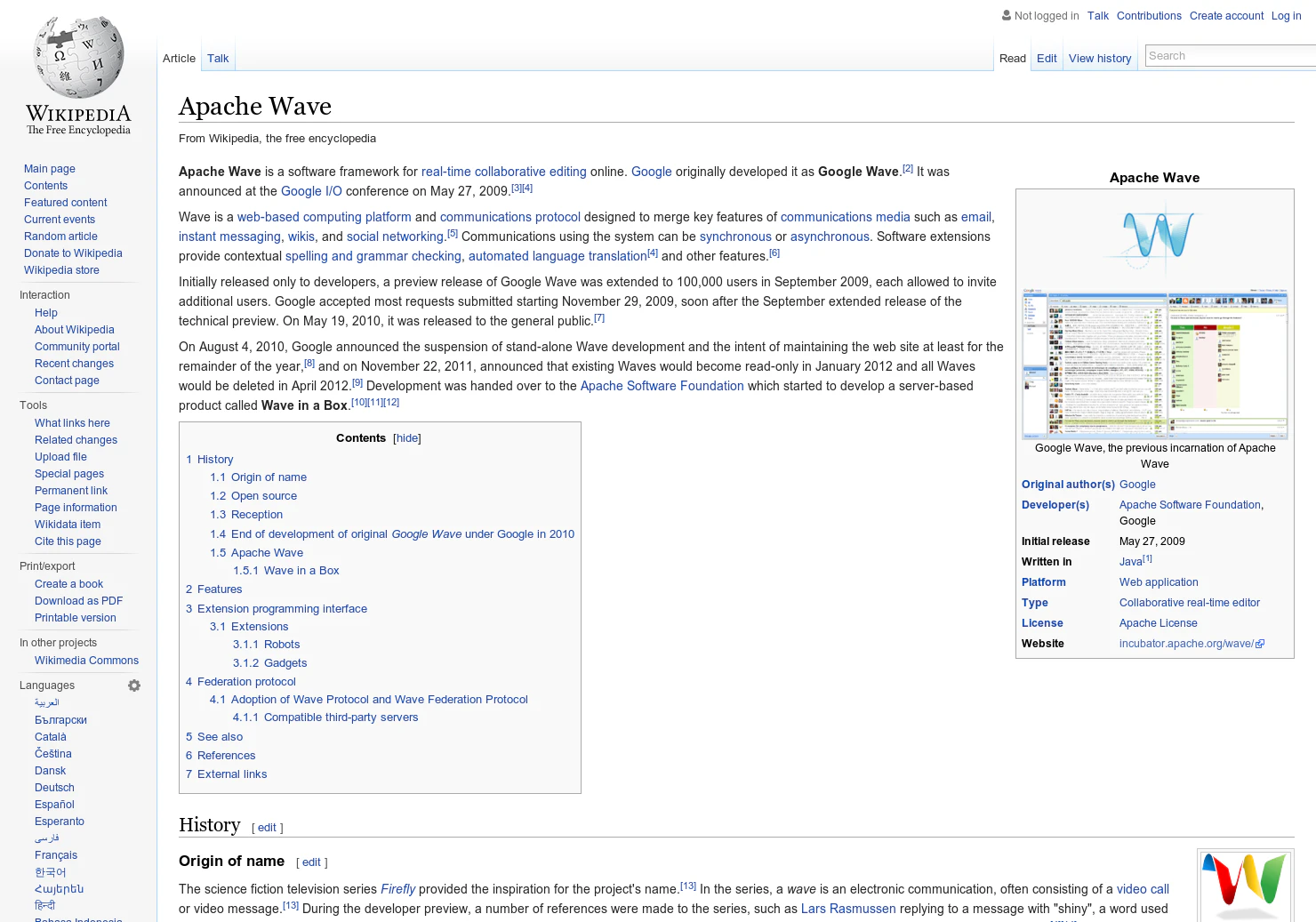This screenshot has height=922, width=1316.
Task: Jump to 2 Features in contents
Action: tap(213, 589)
